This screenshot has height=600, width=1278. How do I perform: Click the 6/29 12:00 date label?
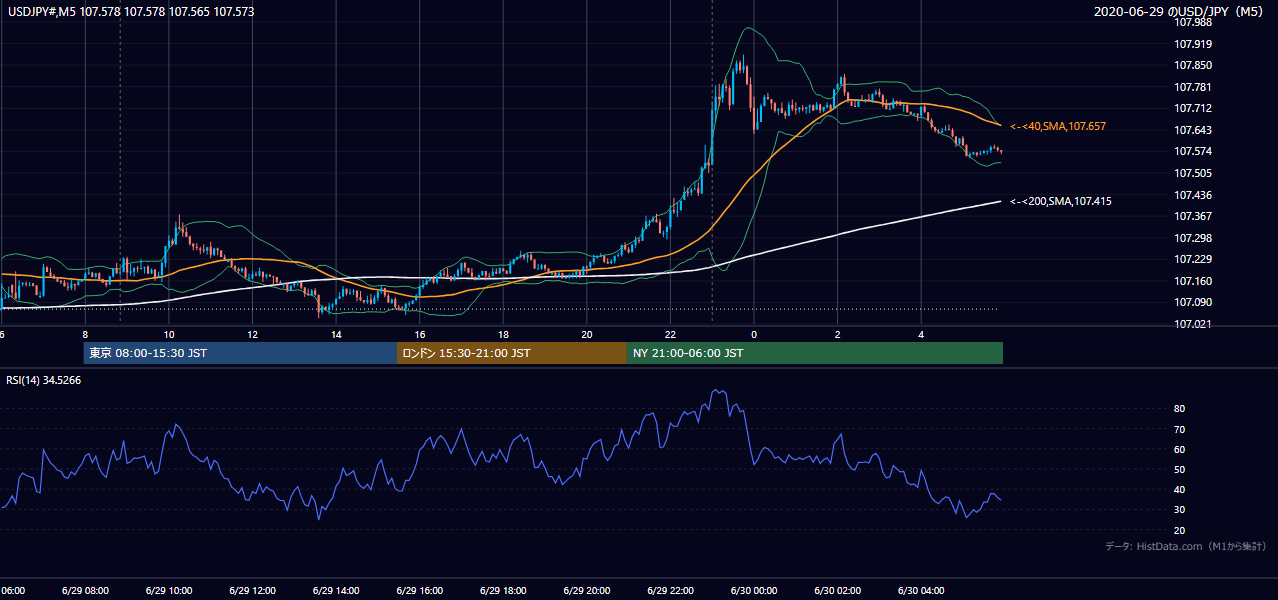252,590
